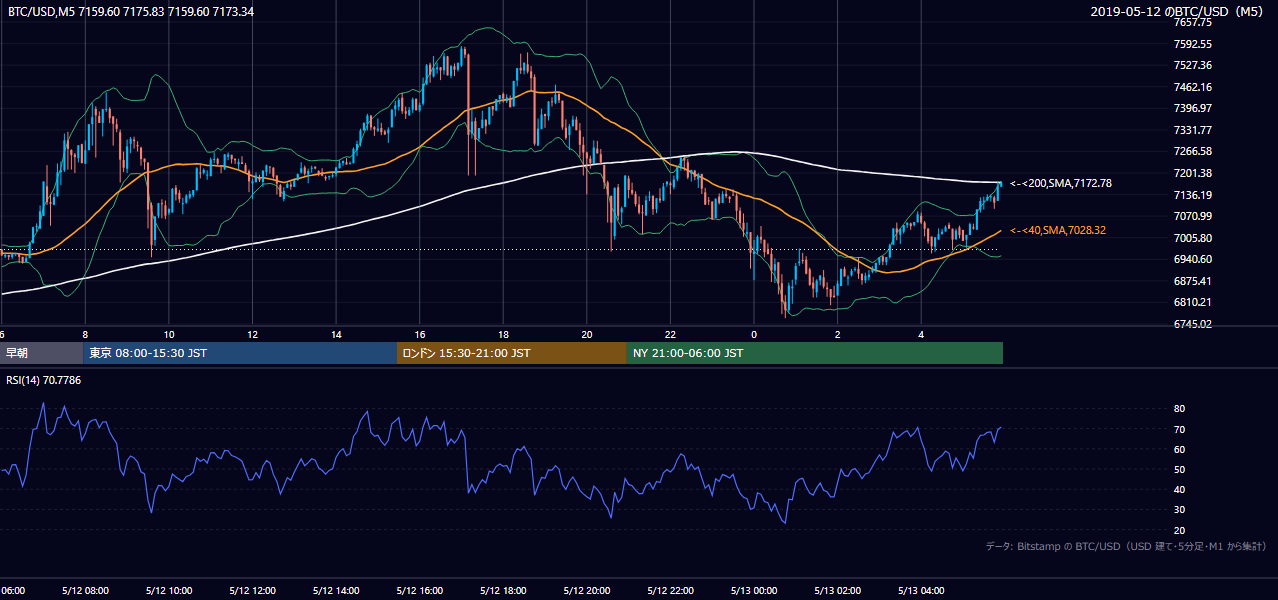Click hour label 10 under price chart
Image resolution: width=1278 pixels, height=600 pixels.
pos(169,334)
